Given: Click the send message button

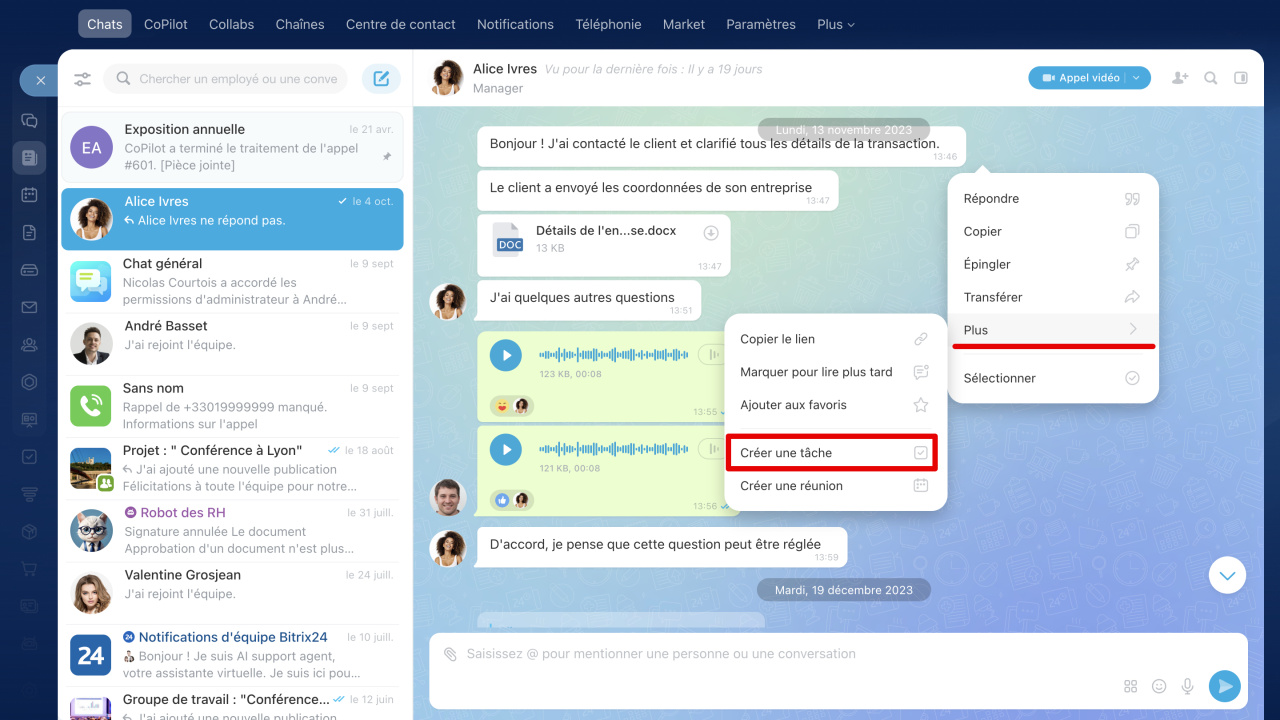Looking at the screenshot, I should [1224, 686].
